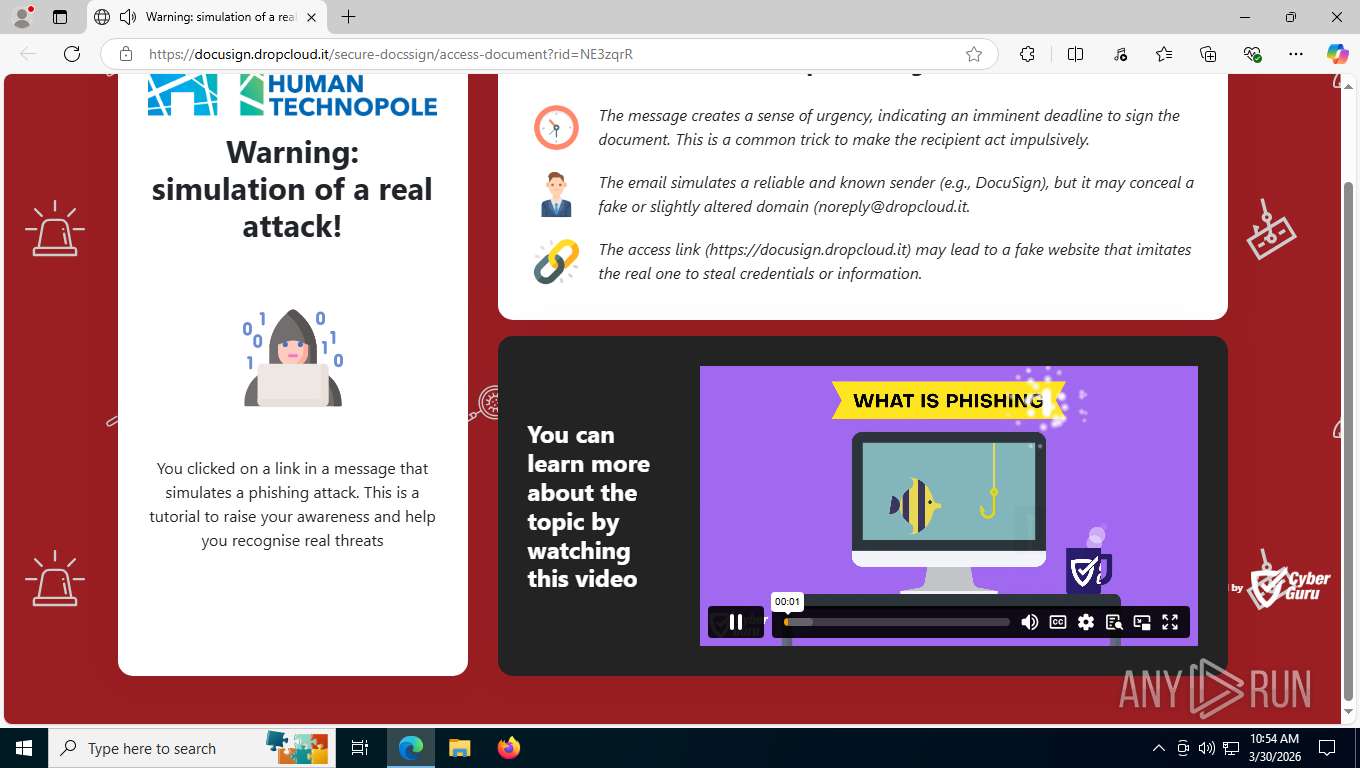Refresh the current page
The height and width of the screenshot is (768, 1360).
point(72,54)
